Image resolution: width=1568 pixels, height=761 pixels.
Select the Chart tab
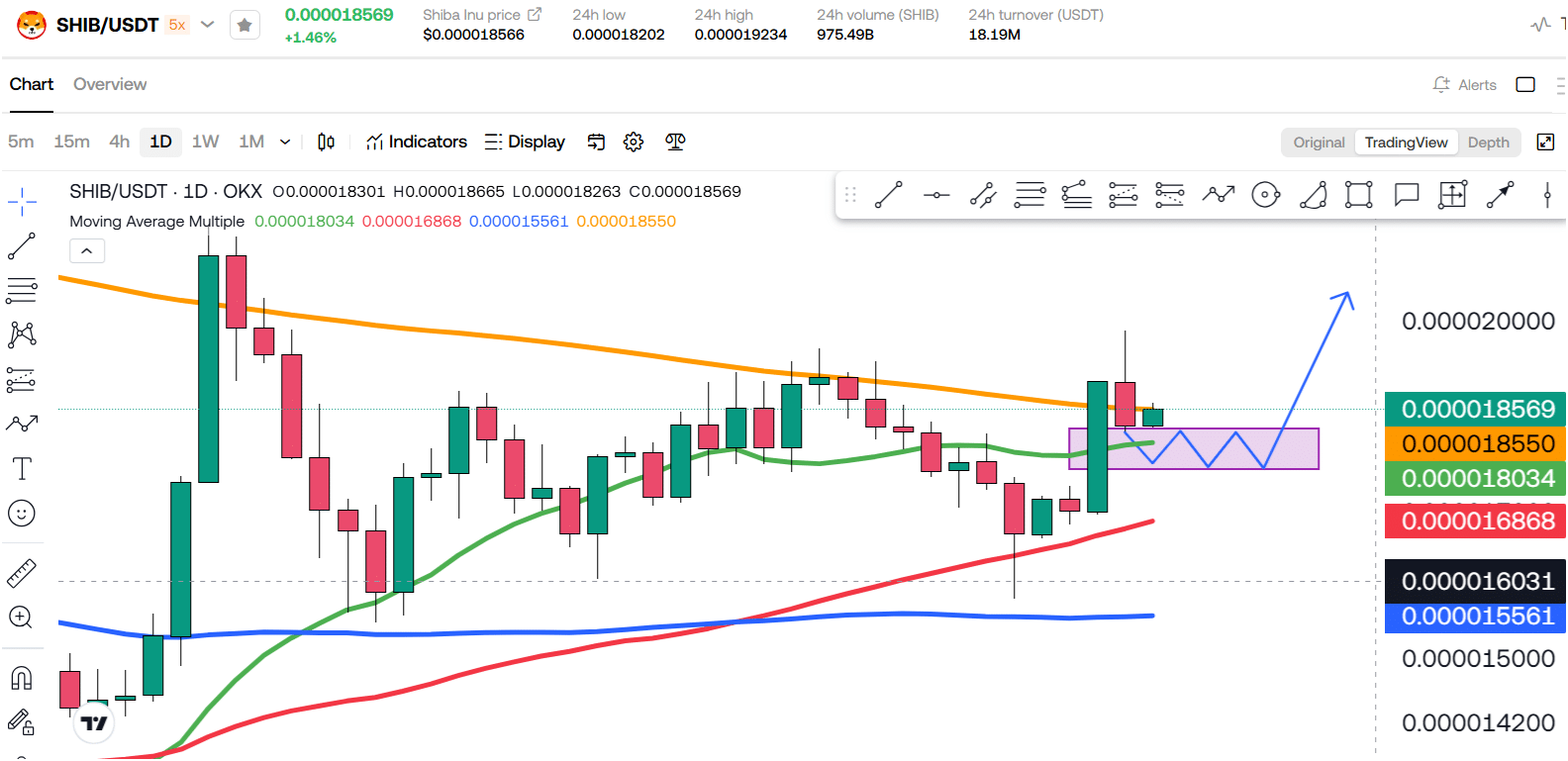(x=32, y=84)
